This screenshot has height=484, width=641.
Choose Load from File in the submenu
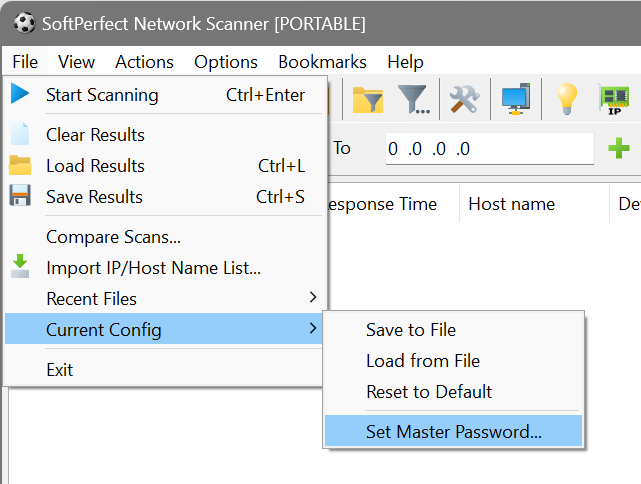(x=453, y=361)
